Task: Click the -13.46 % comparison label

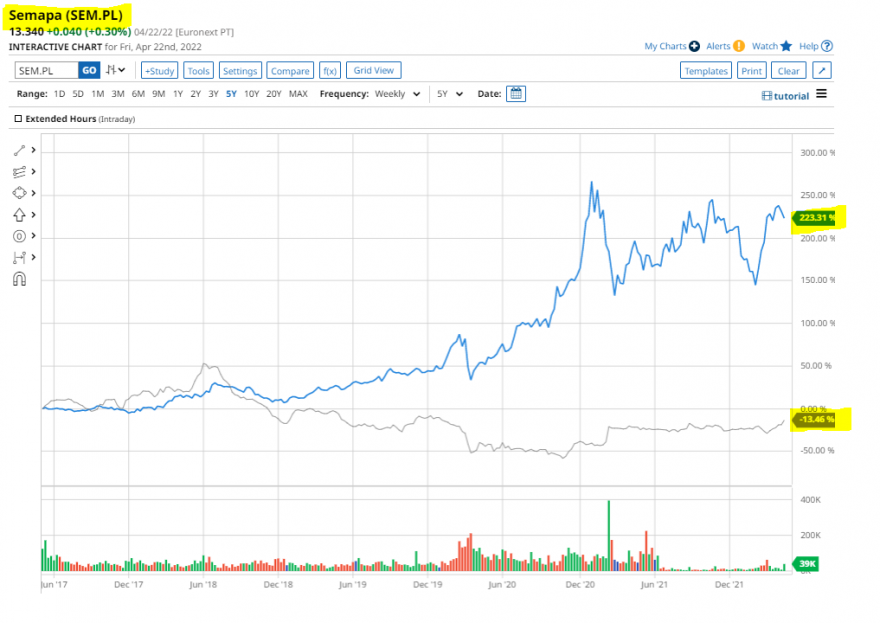Action: 814,419
